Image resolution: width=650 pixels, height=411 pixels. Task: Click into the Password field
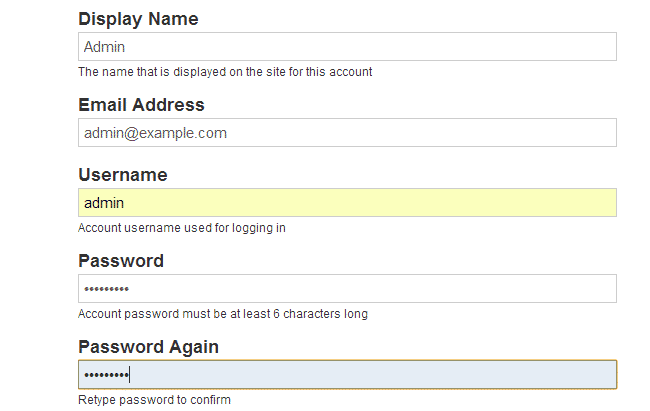coord(347,289)
